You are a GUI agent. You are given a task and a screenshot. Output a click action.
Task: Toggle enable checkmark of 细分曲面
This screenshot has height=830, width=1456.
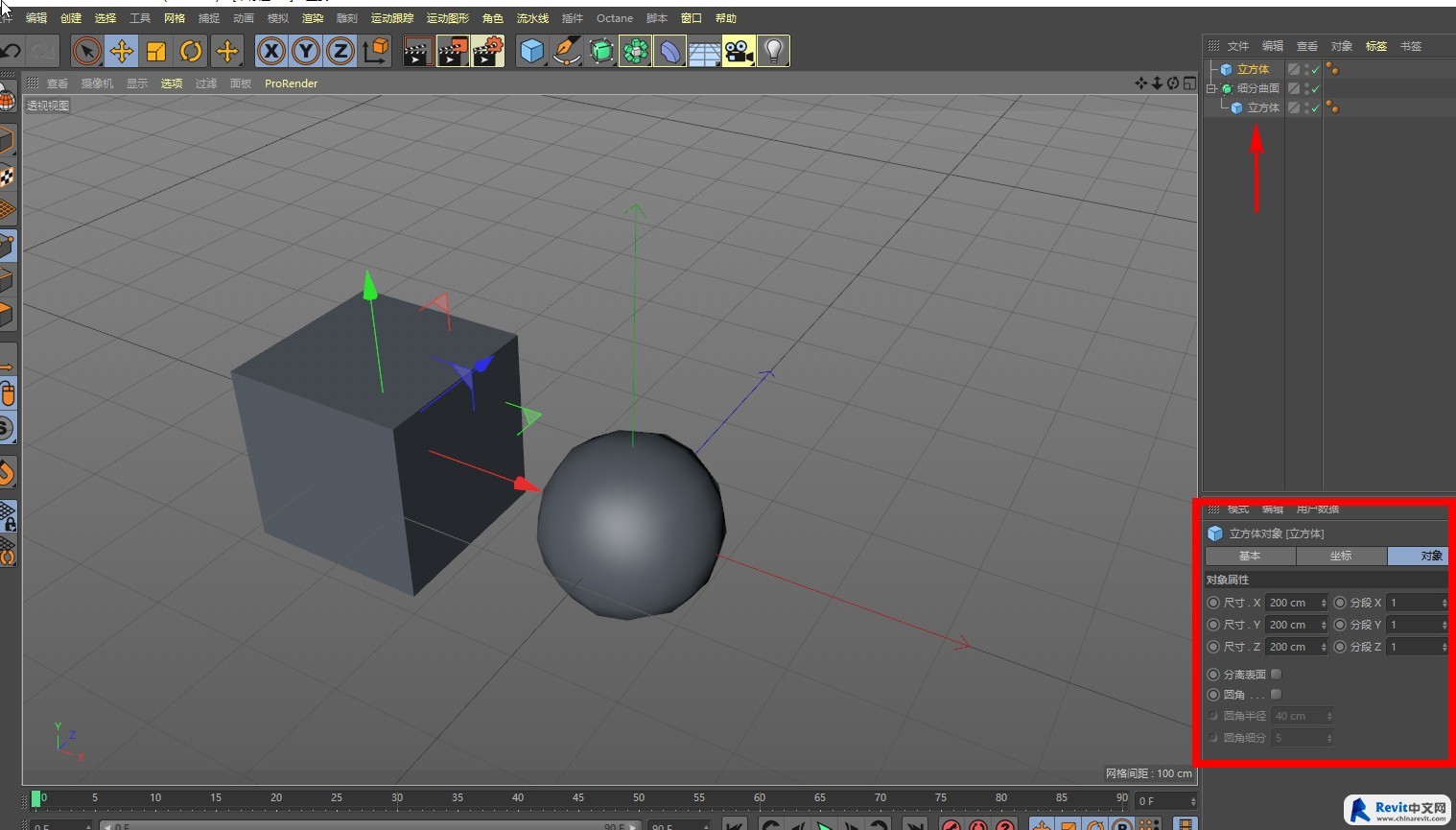[1316, 88]
